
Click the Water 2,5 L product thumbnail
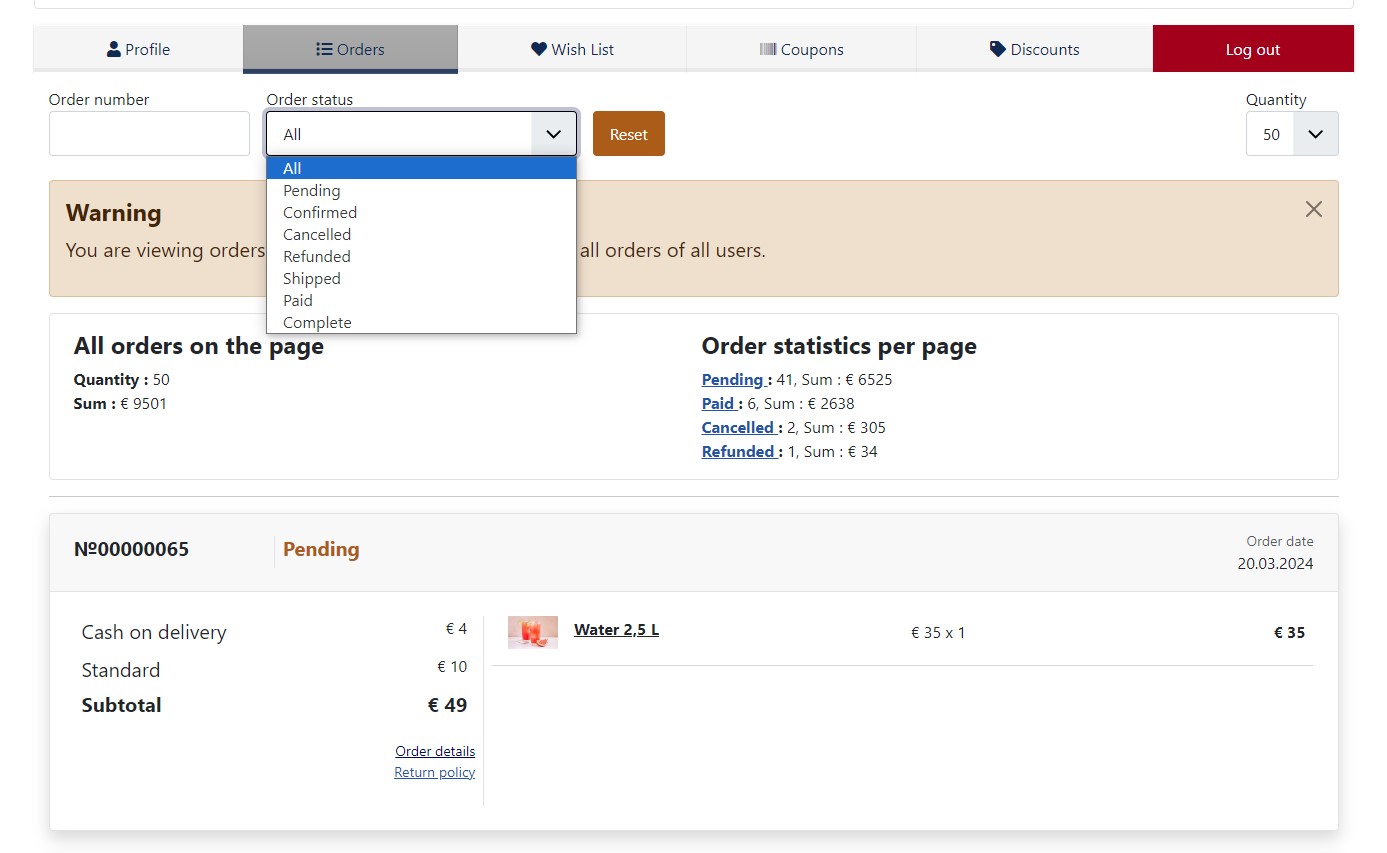point(533,632)
